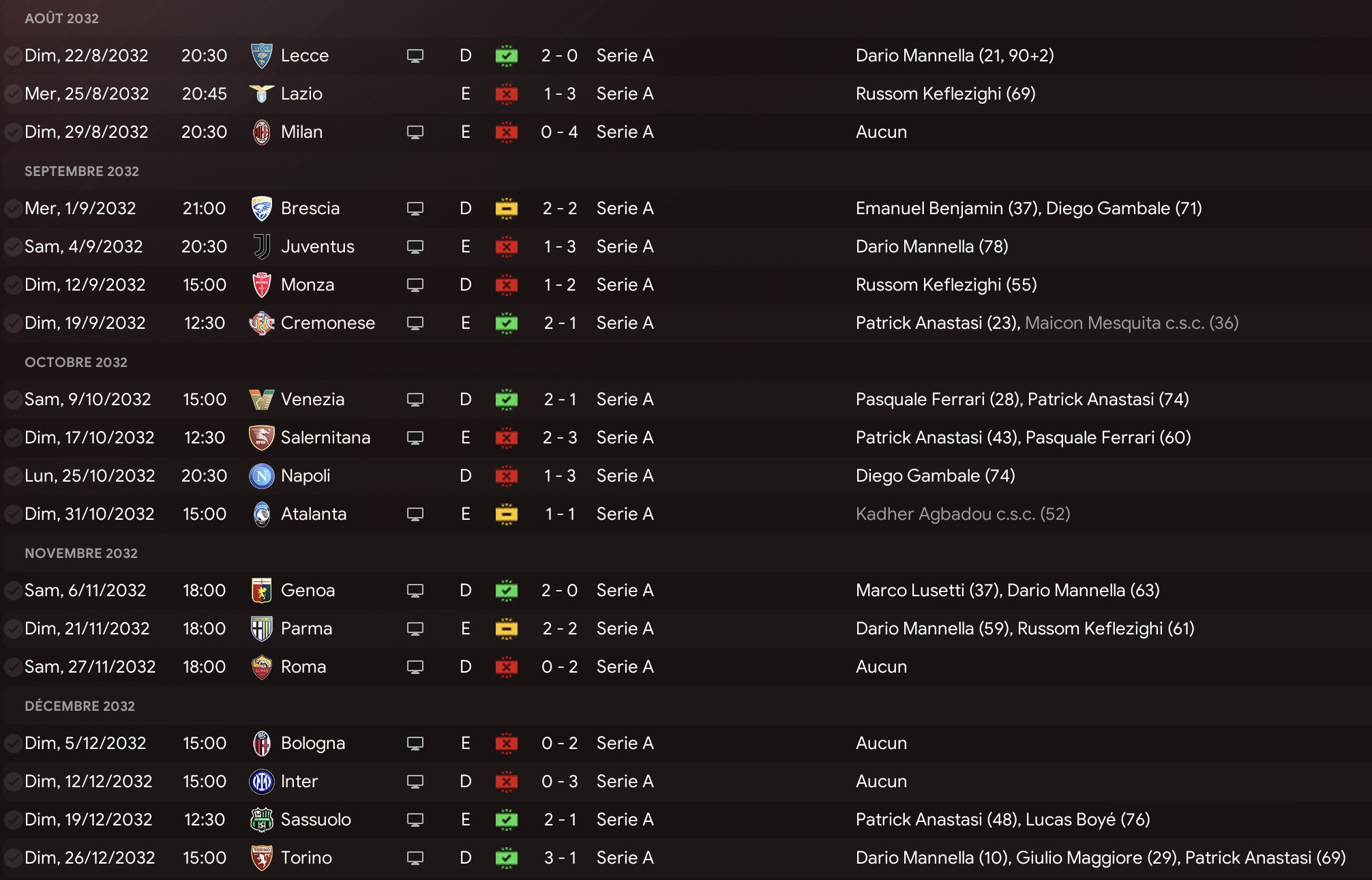Toggle the check circle beside Lecce fixture
This screenshot has height=880, width=1372.
tap(12, 56)
